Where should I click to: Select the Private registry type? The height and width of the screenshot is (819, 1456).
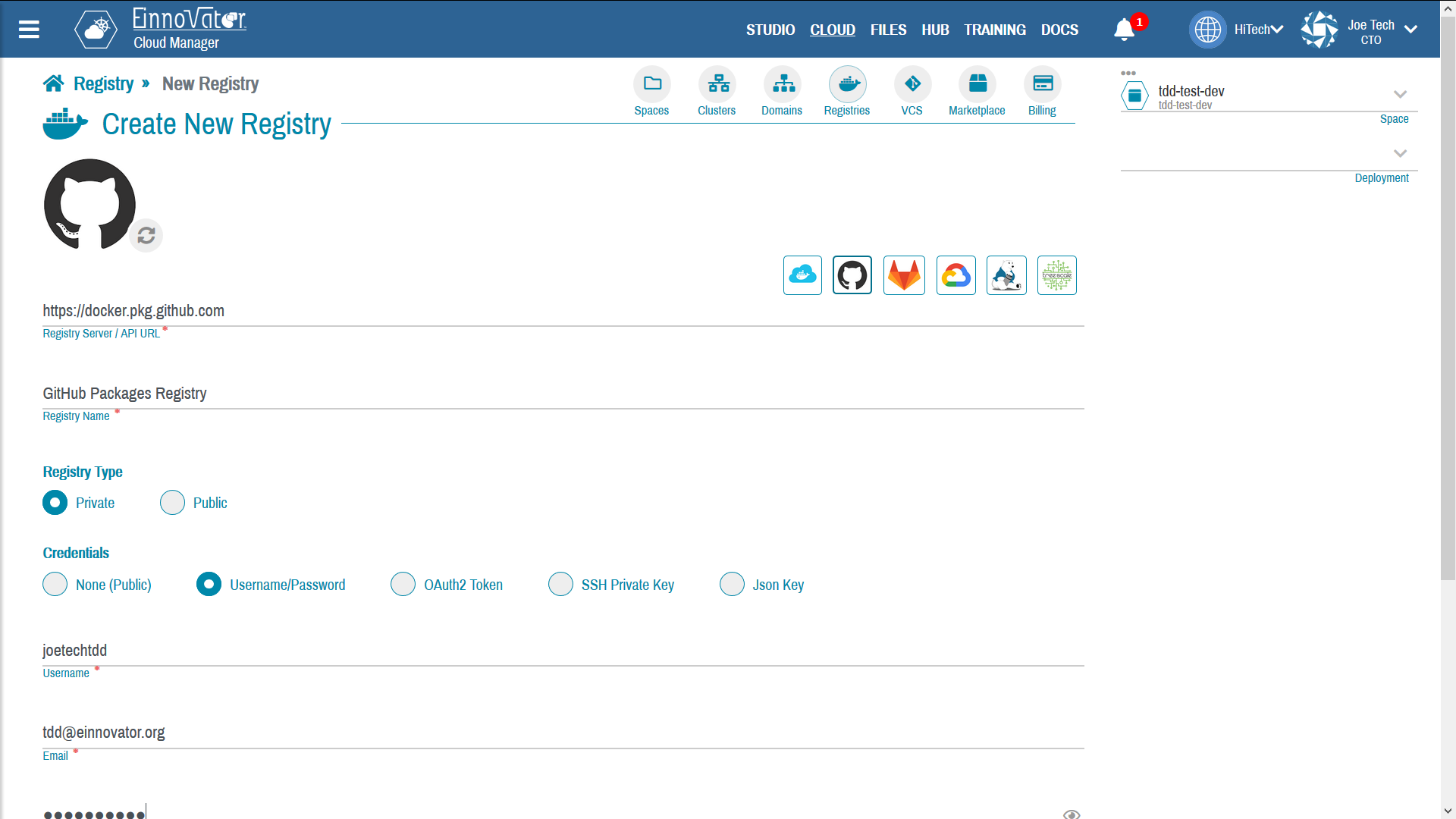click(x=55, y=503)
